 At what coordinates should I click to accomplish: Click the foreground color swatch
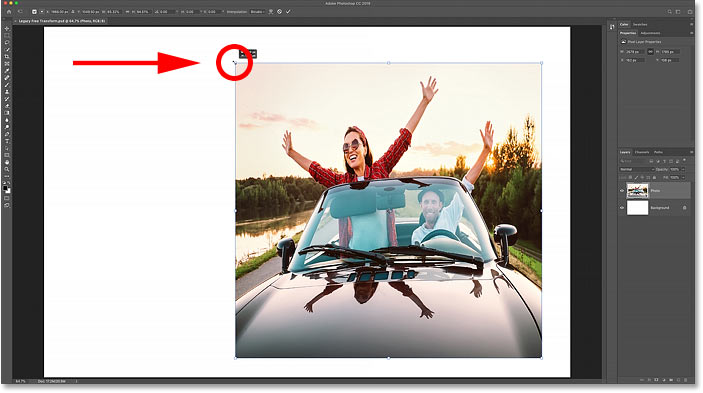5,188
